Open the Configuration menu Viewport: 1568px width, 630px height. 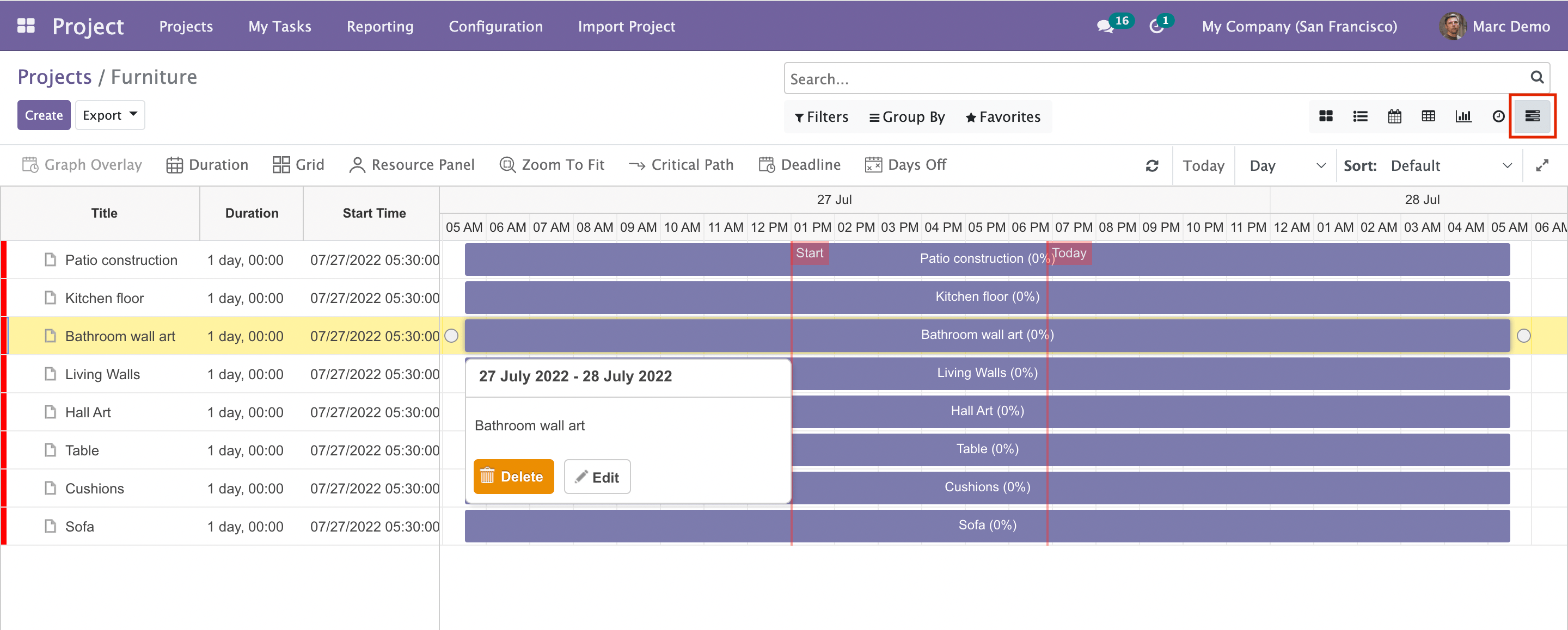495,27
